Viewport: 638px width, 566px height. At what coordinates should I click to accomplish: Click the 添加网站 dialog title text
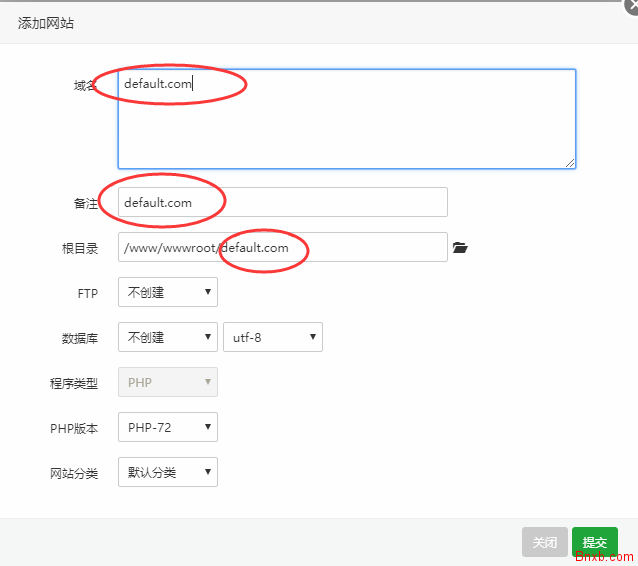pos(46,23)
